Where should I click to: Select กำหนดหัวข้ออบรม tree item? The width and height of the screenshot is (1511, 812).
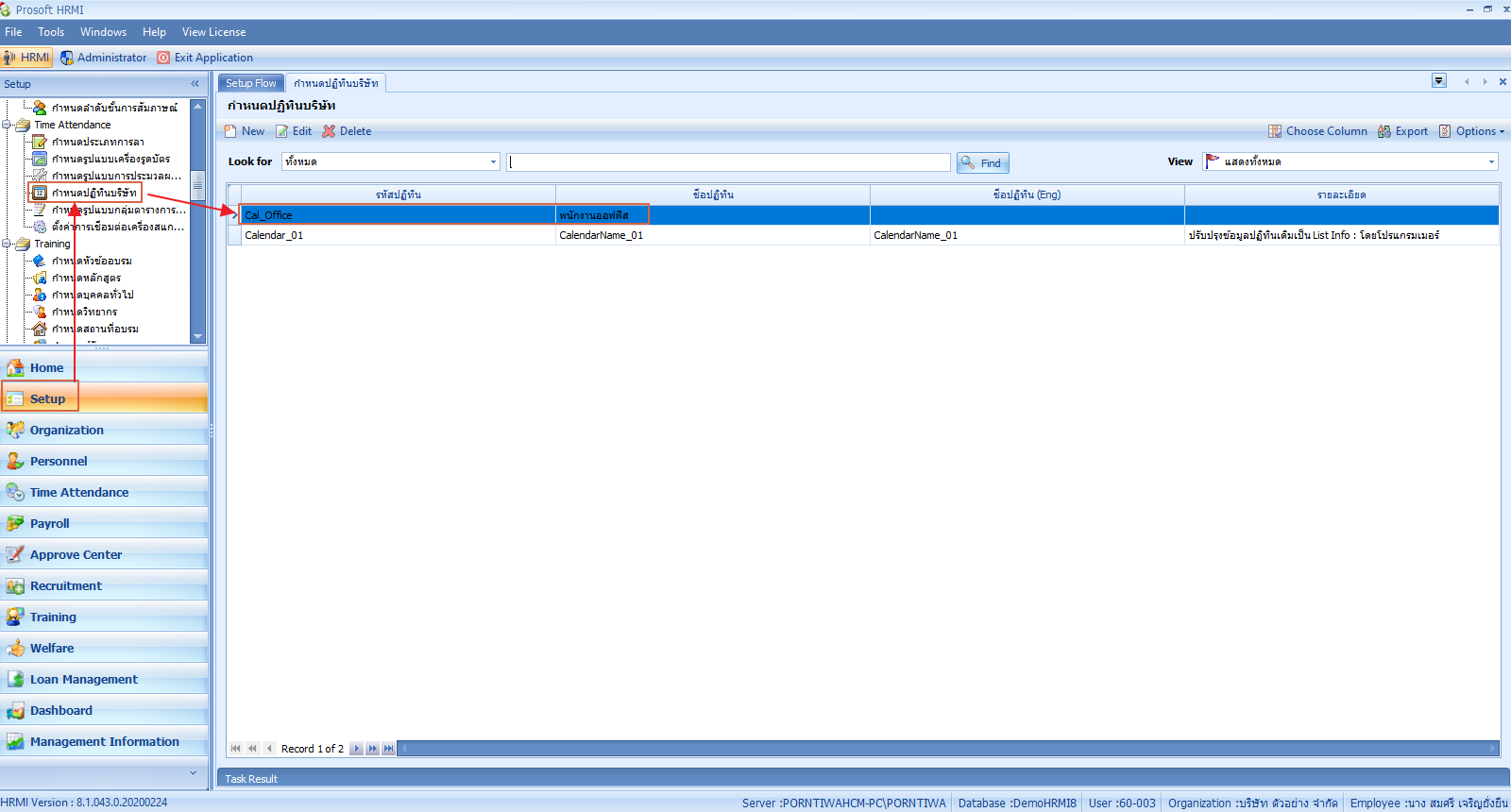point(92,261)
